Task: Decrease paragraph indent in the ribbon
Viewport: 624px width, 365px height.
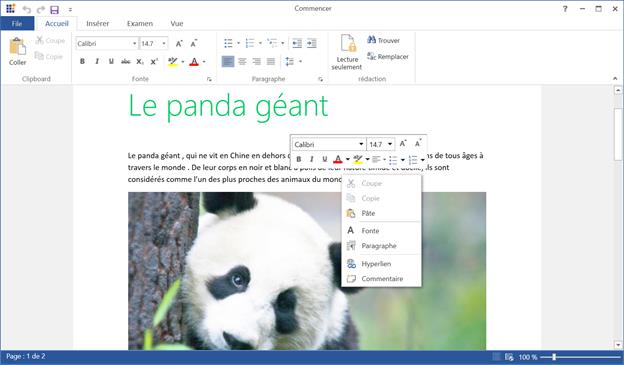Action: click(297, 43)
